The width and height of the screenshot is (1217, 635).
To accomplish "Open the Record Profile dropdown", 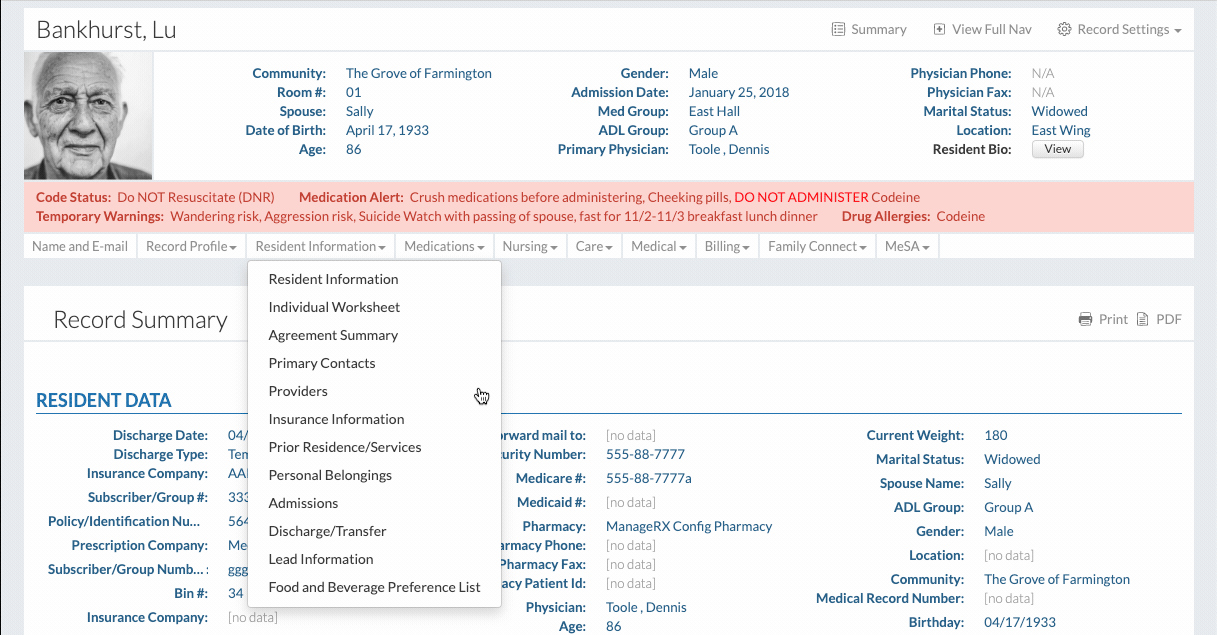I will click(191, 246).
